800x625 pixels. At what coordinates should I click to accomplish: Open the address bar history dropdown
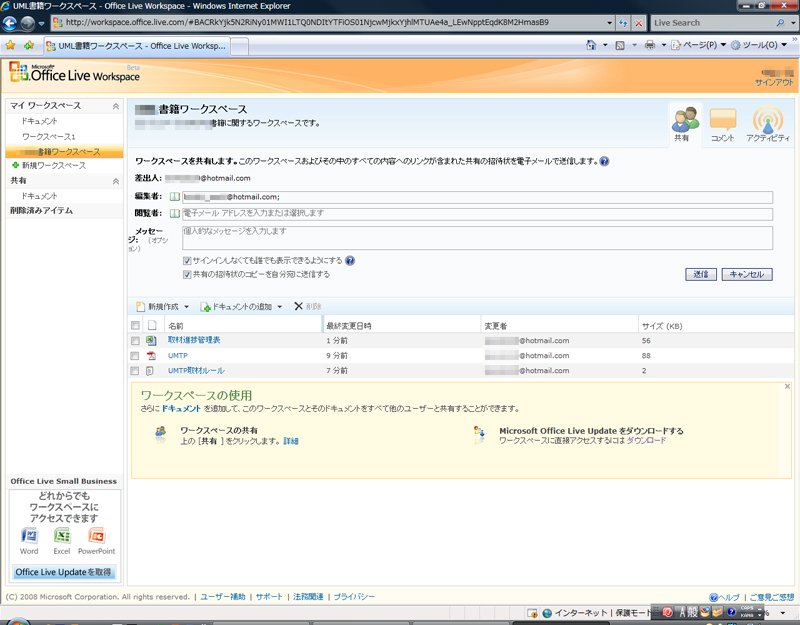click(x=609, y=23)
